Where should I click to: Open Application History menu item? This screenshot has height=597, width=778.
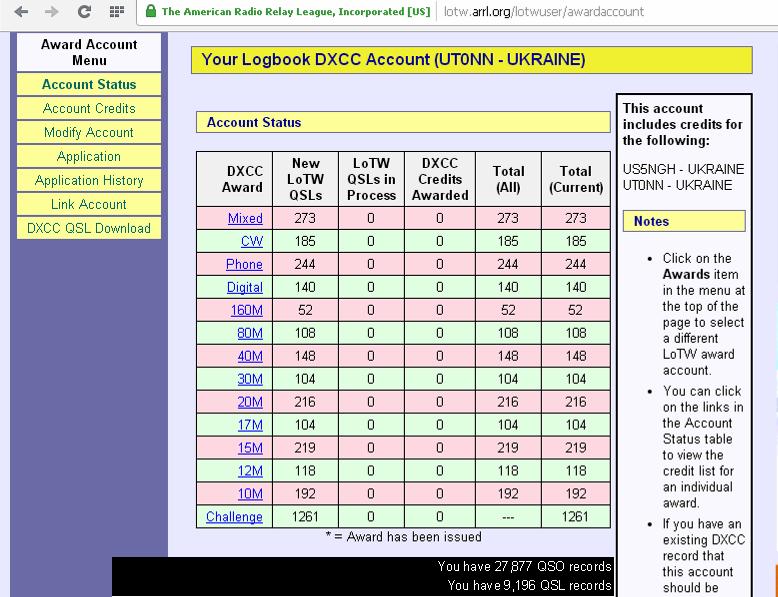(x=89, y=180)
